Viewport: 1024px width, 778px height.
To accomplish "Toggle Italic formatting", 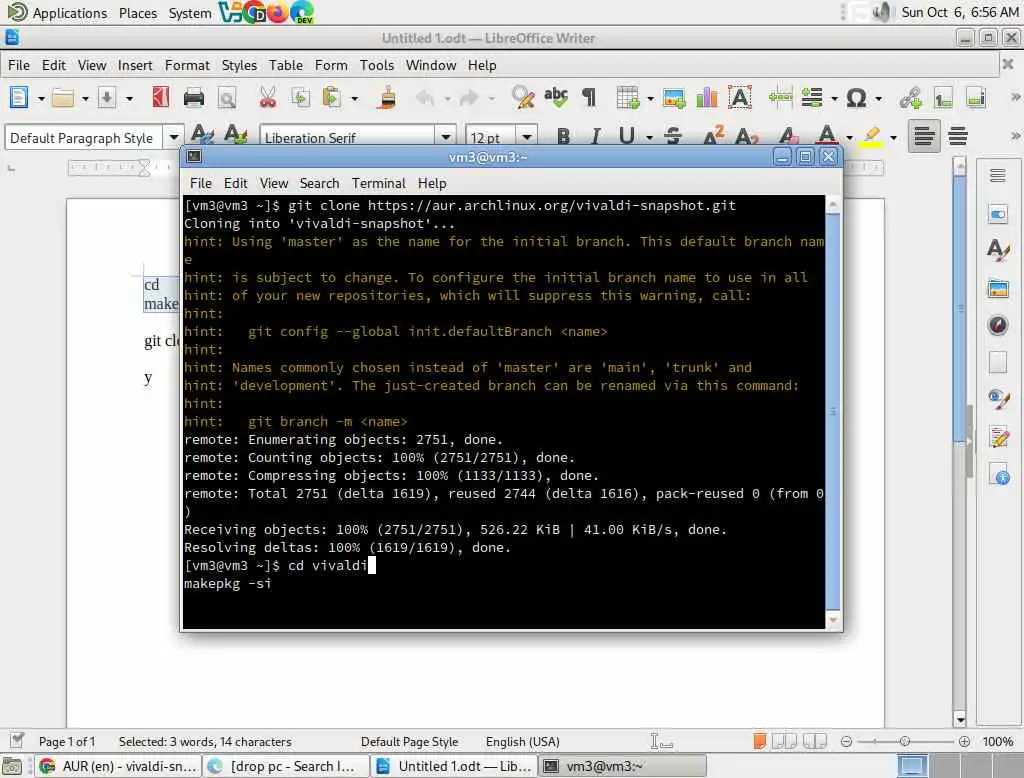I will [595, 136].
